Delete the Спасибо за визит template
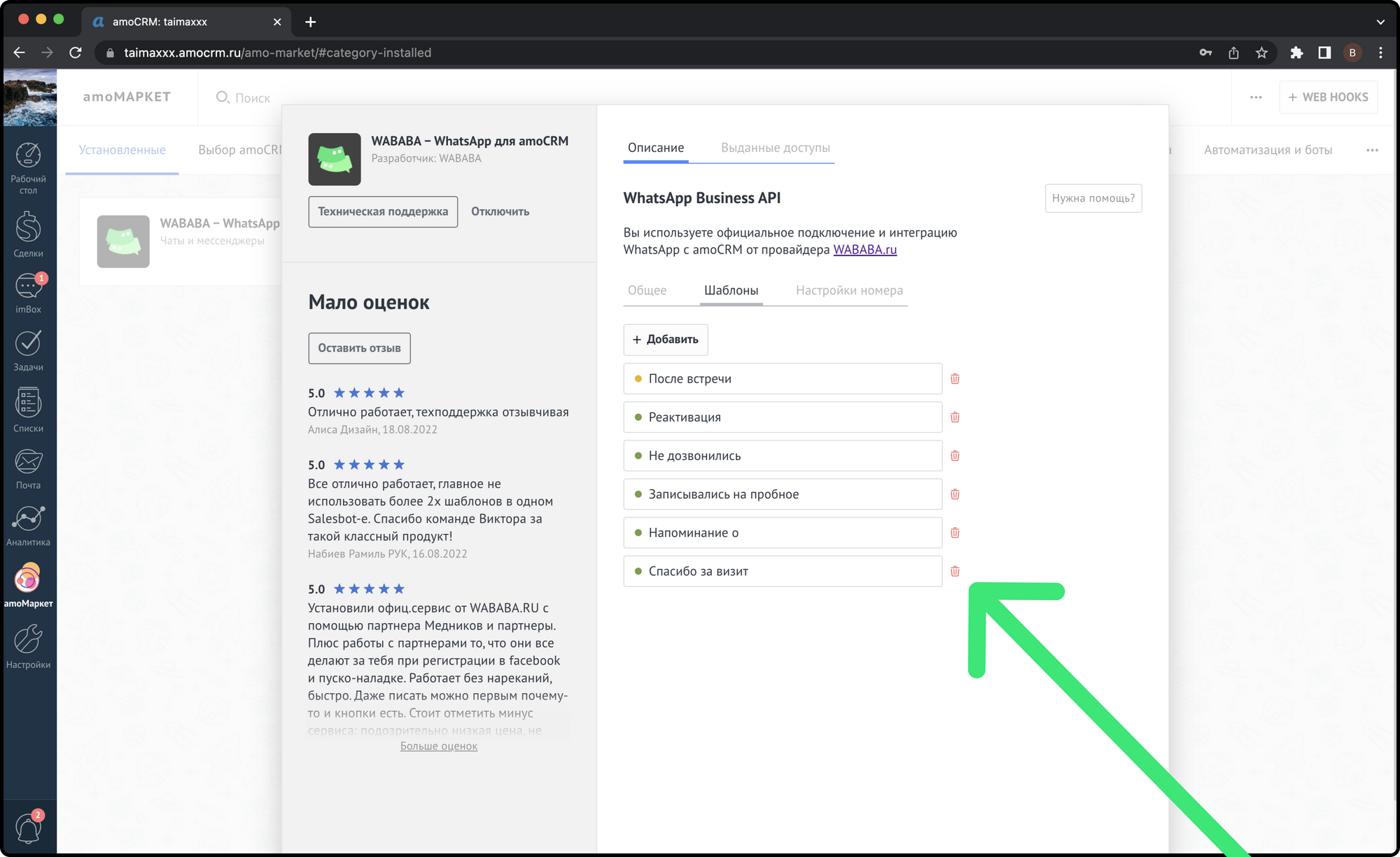1400x857 pixels. [x=955, y=571]
